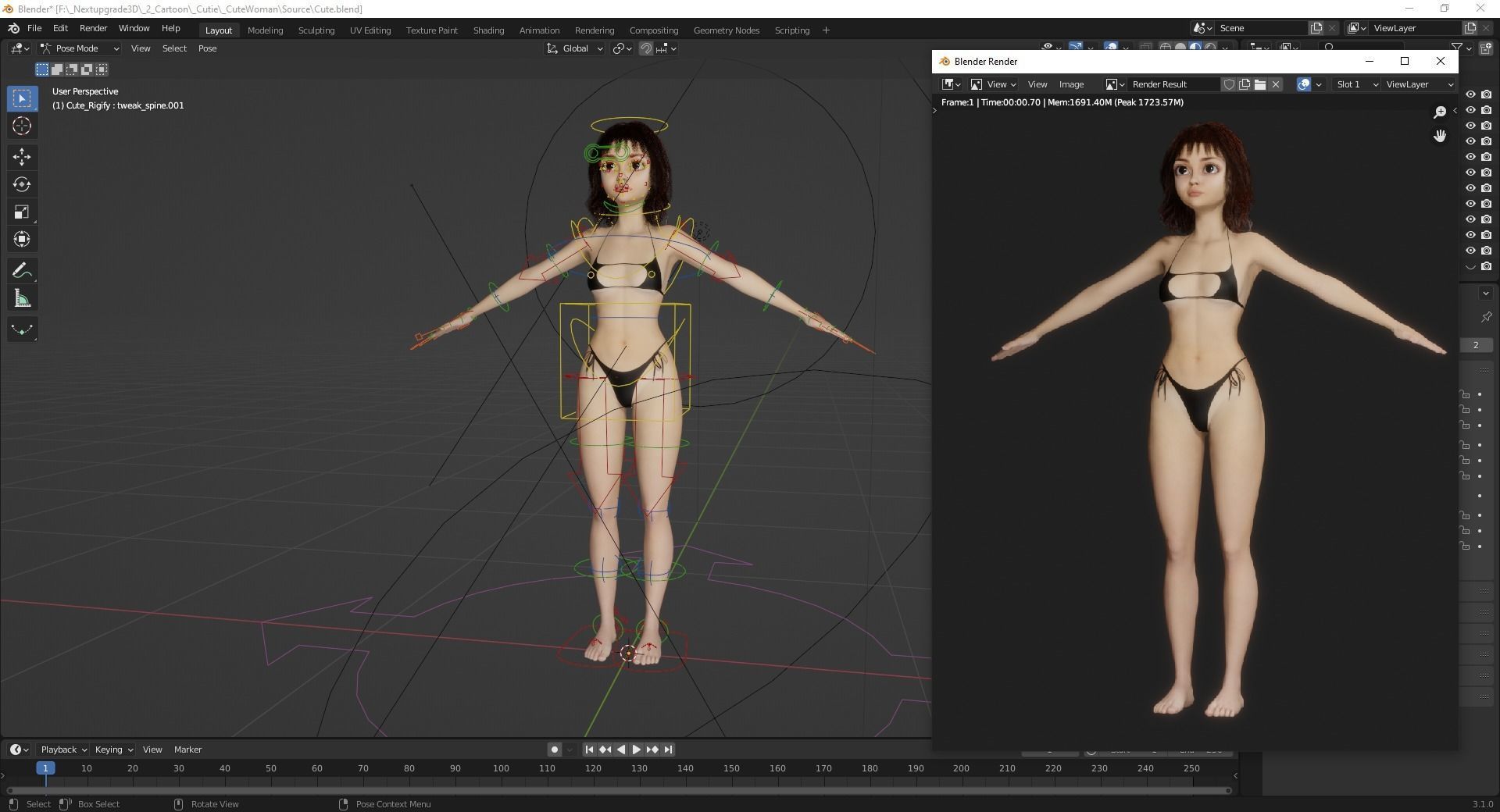1500x812 pixels.
Task: Toggle snapping magnet in viewport header
Action: click(646, 48)
